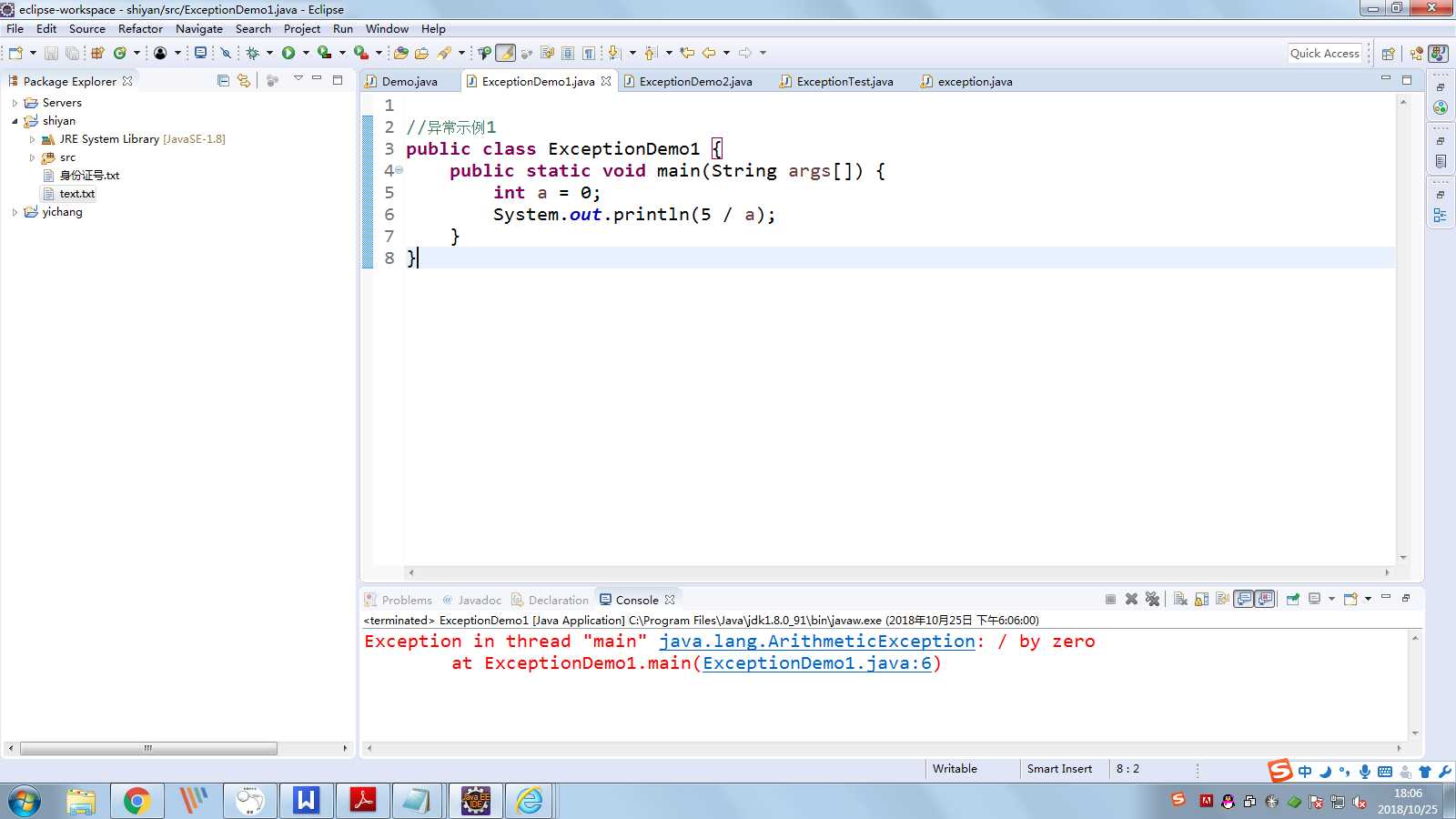Screen dimensions: 1456x819
Task: Click Terminate button in Console toolbar
Action: (1110, 599)
